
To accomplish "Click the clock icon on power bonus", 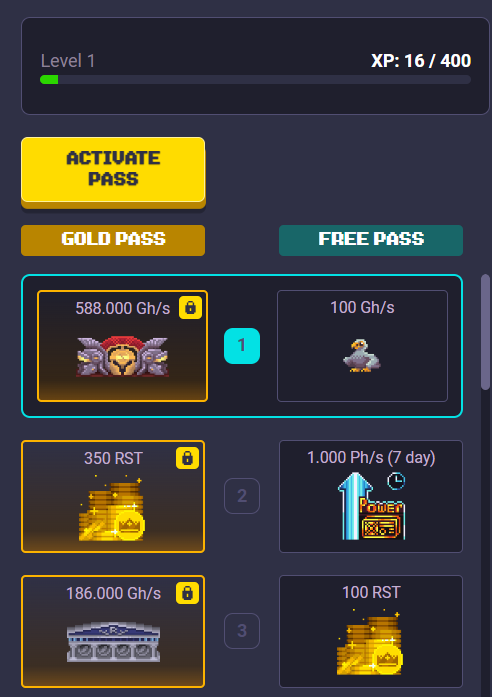I will pos(396,481).
